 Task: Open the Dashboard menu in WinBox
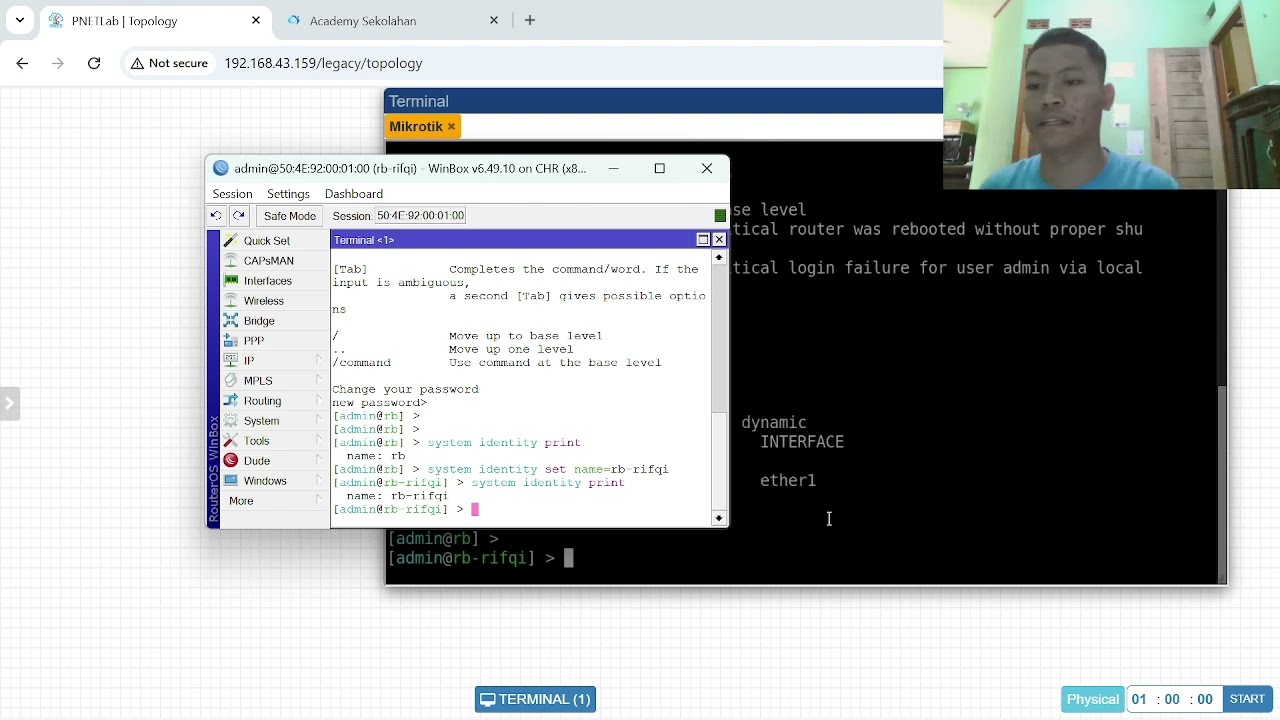coord(354,194)
